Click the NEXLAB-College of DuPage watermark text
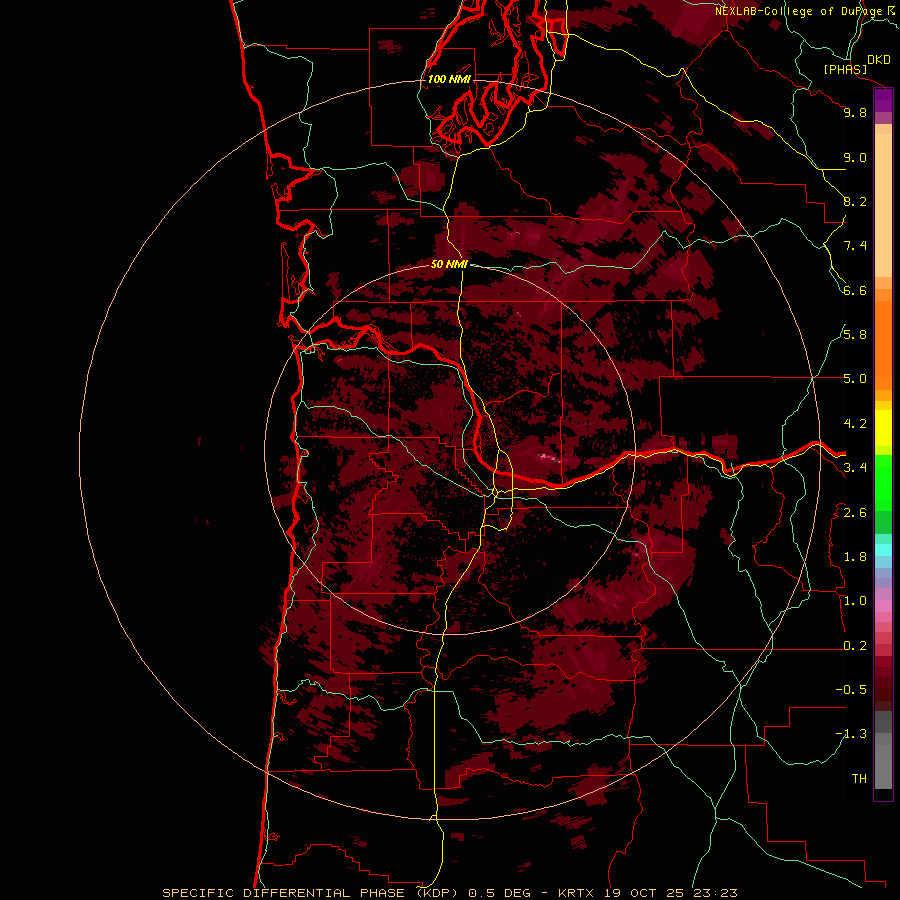This screenshot has width=900, height=900. pos(805,11)
